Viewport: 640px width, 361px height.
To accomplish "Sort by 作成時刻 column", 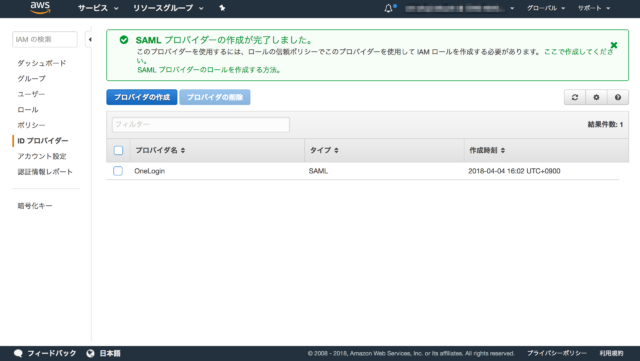I will (487, 150).
